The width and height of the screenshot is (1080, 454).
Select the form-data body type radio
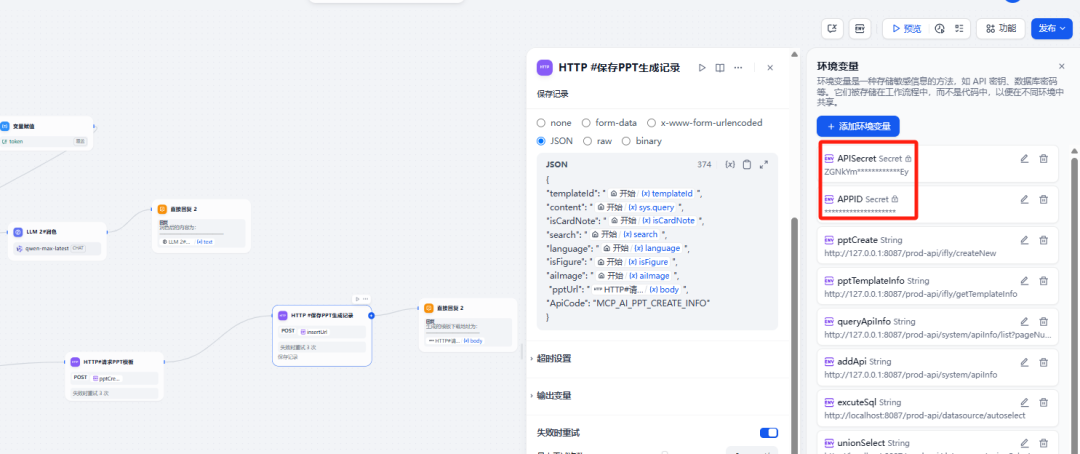pyautogui.click(x=586, y=123)
